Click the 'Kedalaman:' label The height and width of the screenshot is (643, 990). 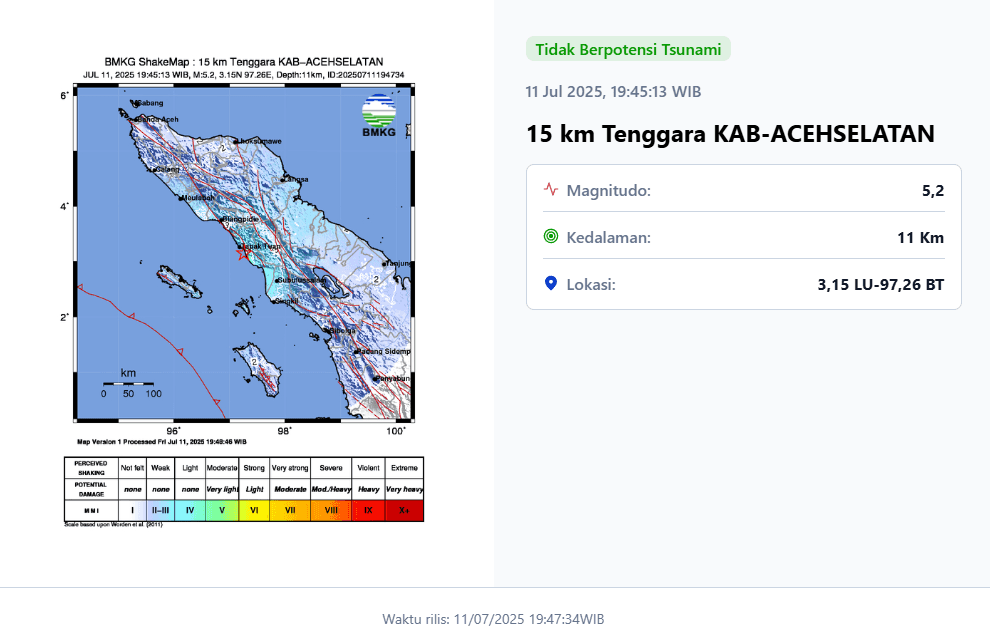[609, 237]
